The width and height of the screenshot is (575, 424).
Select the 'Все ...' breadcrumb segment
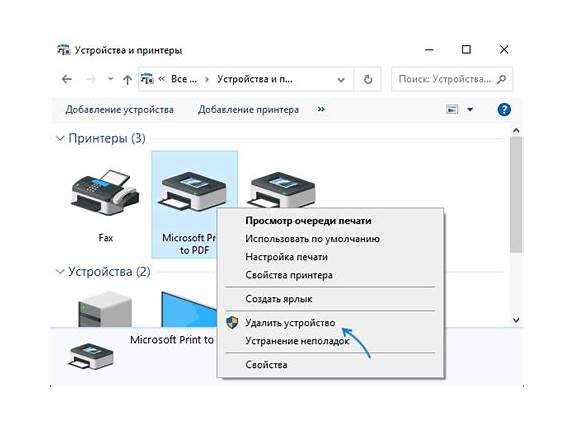184,79
